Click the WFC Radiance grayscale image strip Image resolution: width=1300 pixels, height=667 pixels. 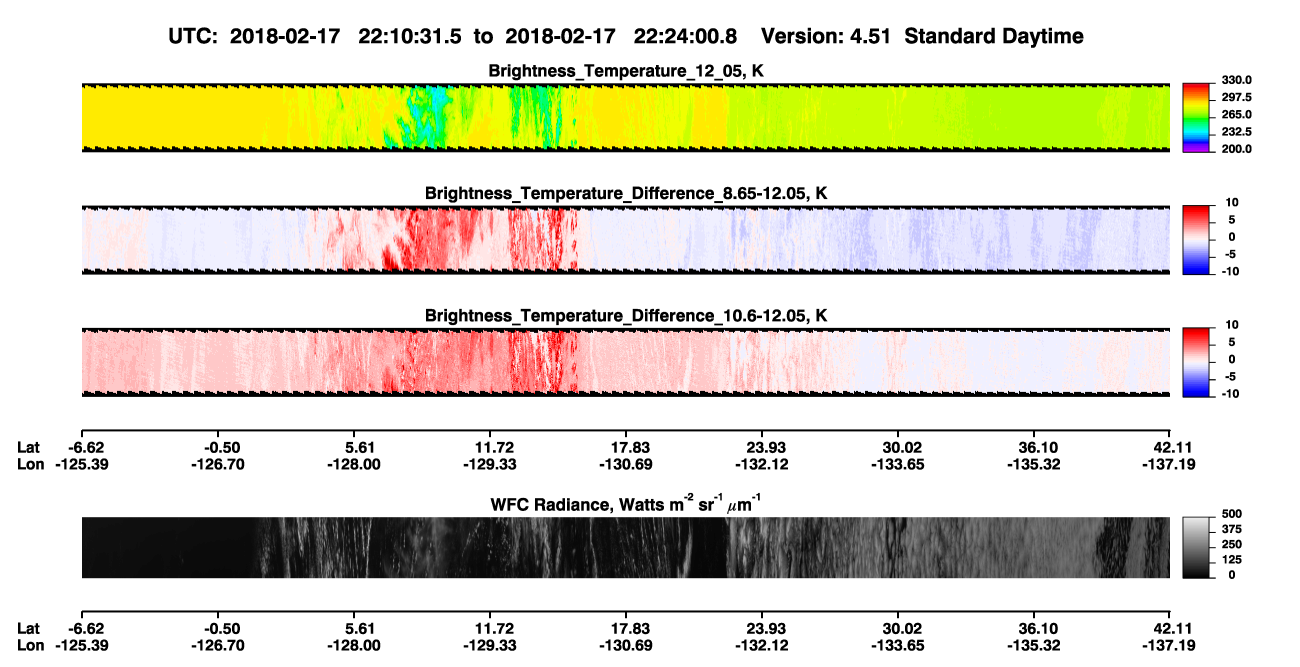click(625, 547)
